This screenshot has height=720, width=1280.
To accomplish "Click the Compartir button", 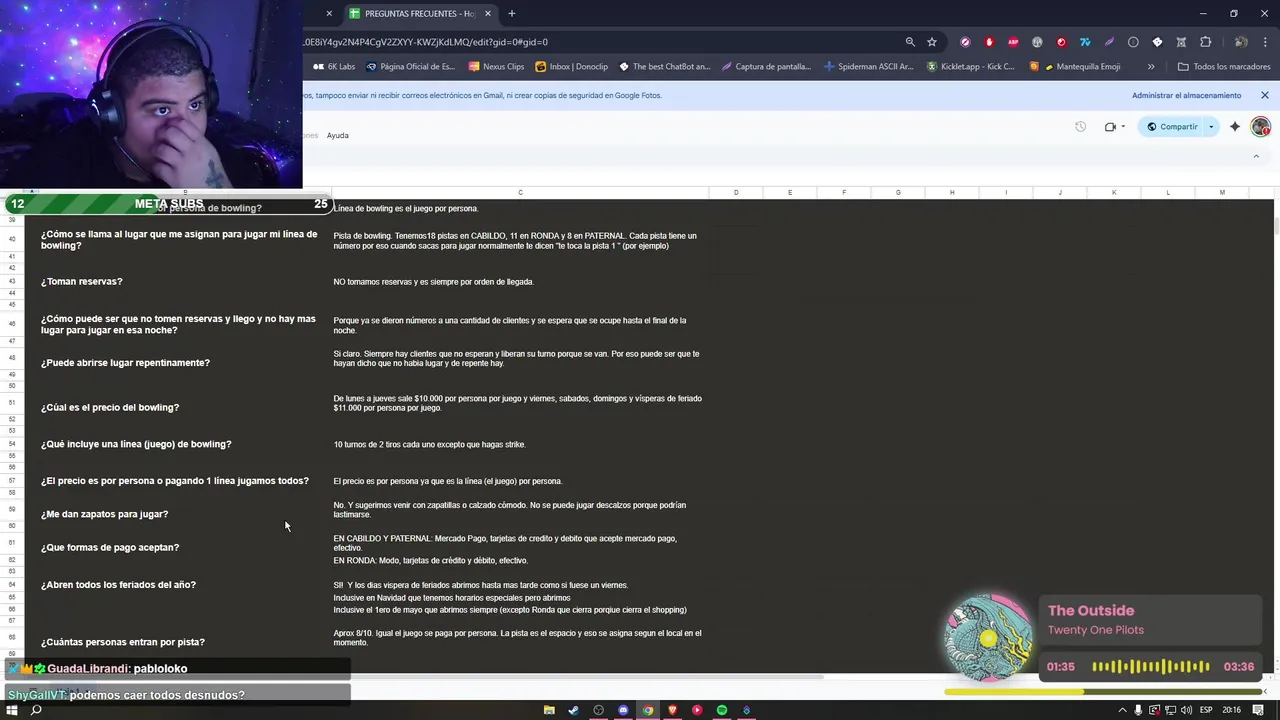I will (1172, 127).
